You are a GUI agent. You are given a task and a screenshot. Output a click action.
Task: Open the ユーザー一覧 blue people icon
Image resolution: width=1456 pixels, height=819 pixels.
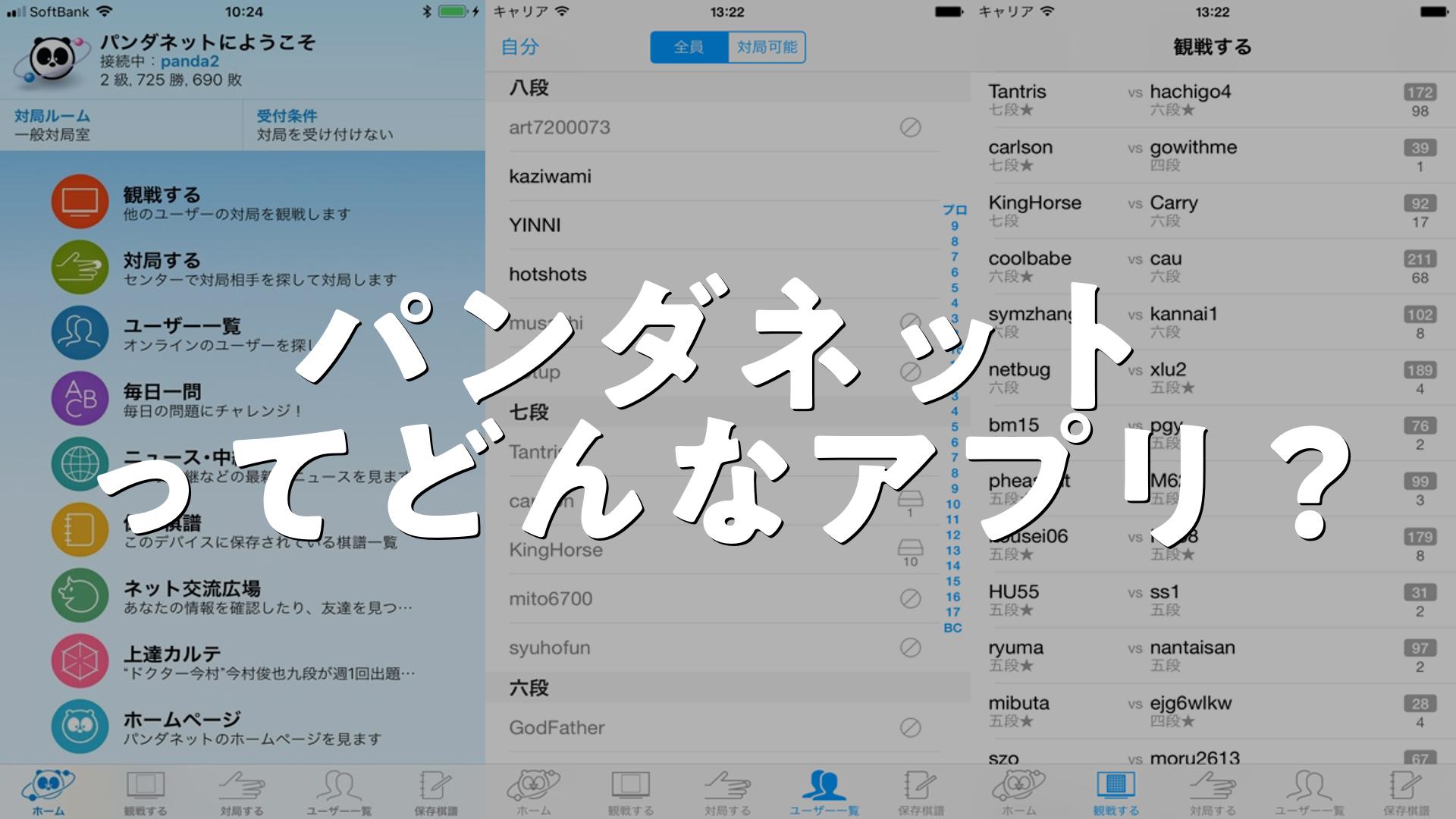(x=80, y=333)
